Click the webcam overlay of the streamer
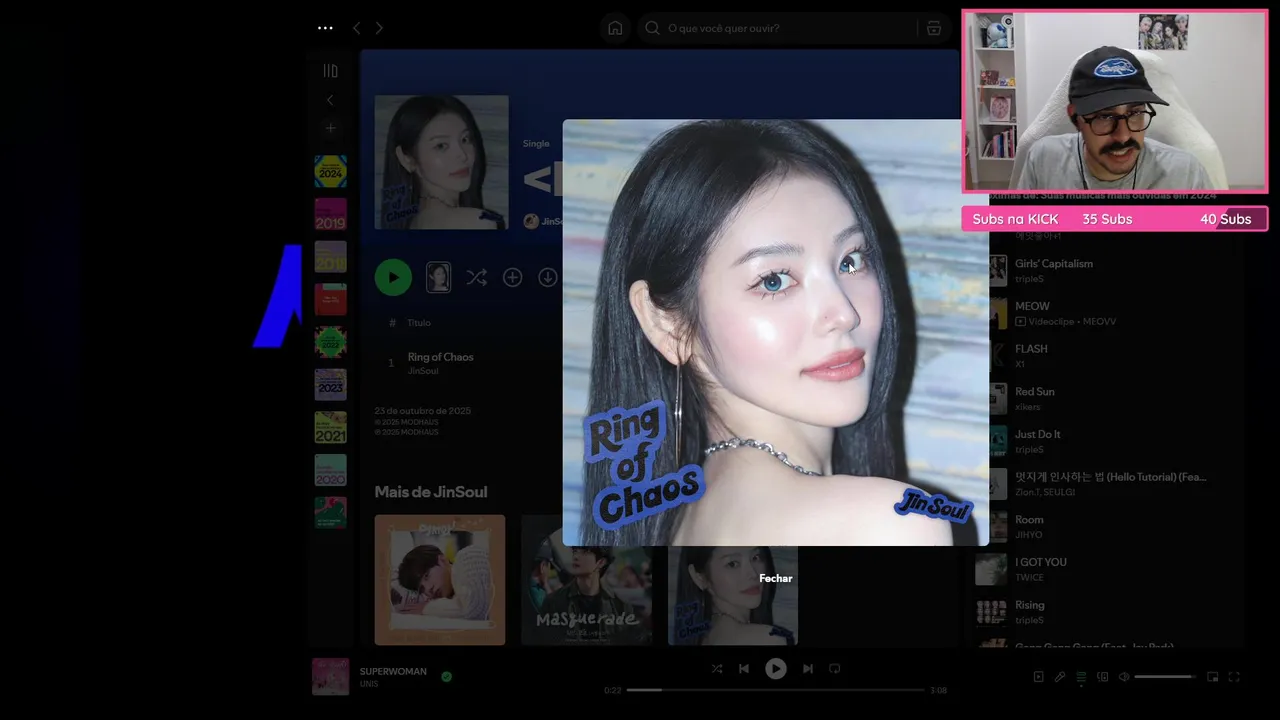 click(x=1115, y=101)
